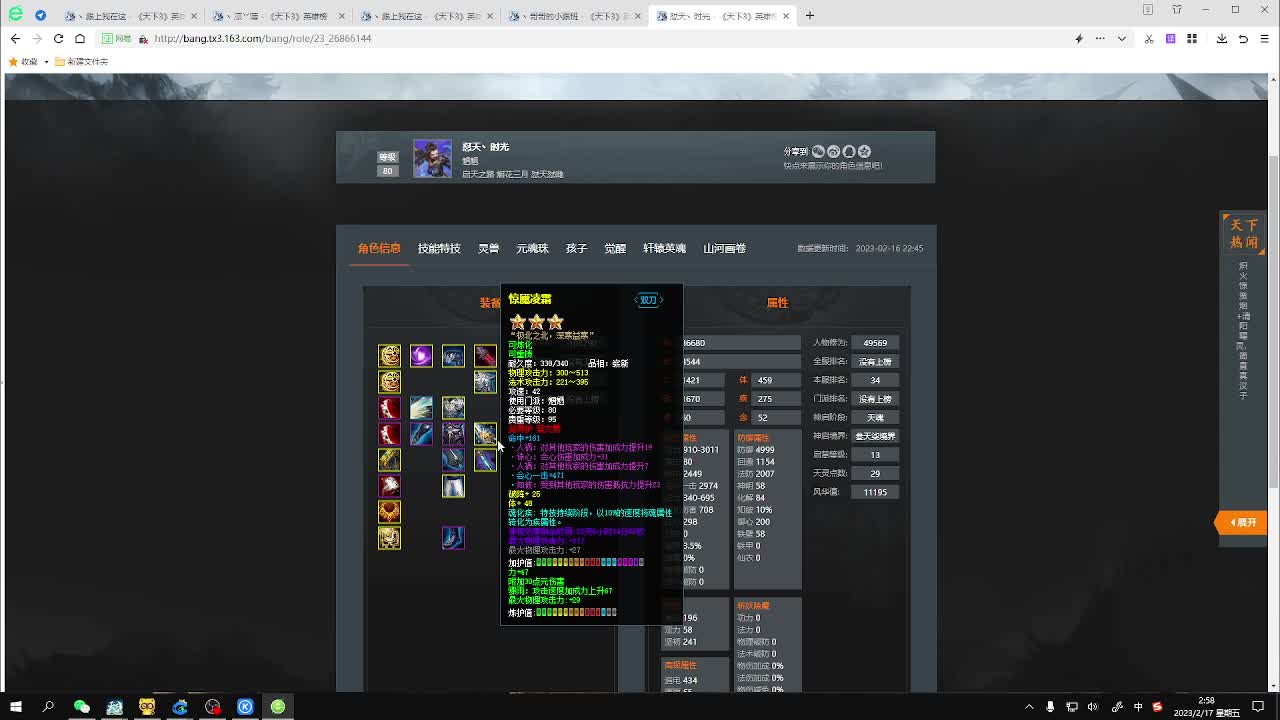Image resolution: width=1280 pixels, height=720 pixels.
Task: Open the 元魂珠 tab
Action: [x=532, y=248]
